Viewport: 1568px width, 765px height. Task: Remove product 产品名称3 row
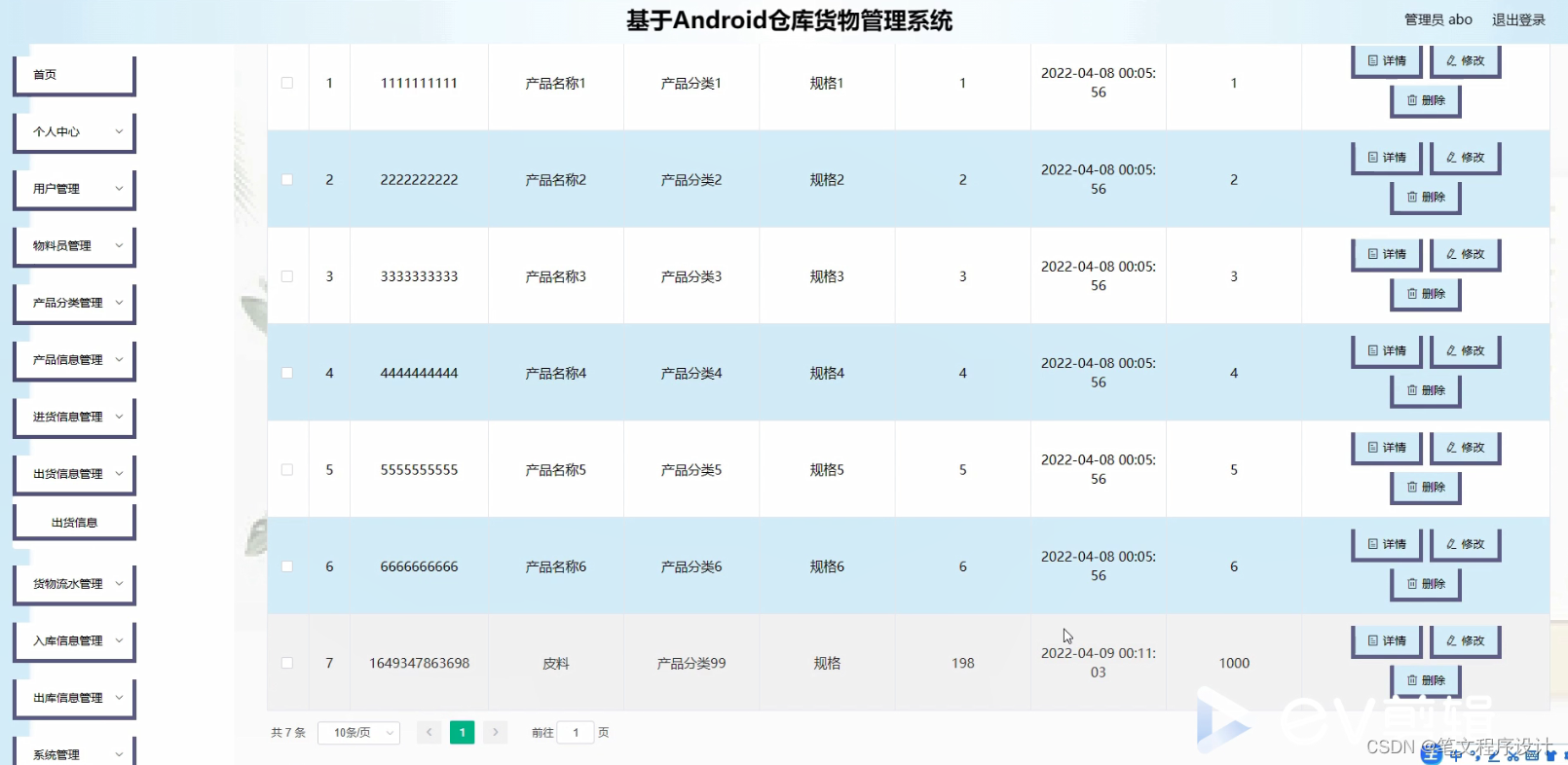point(1426,293)
